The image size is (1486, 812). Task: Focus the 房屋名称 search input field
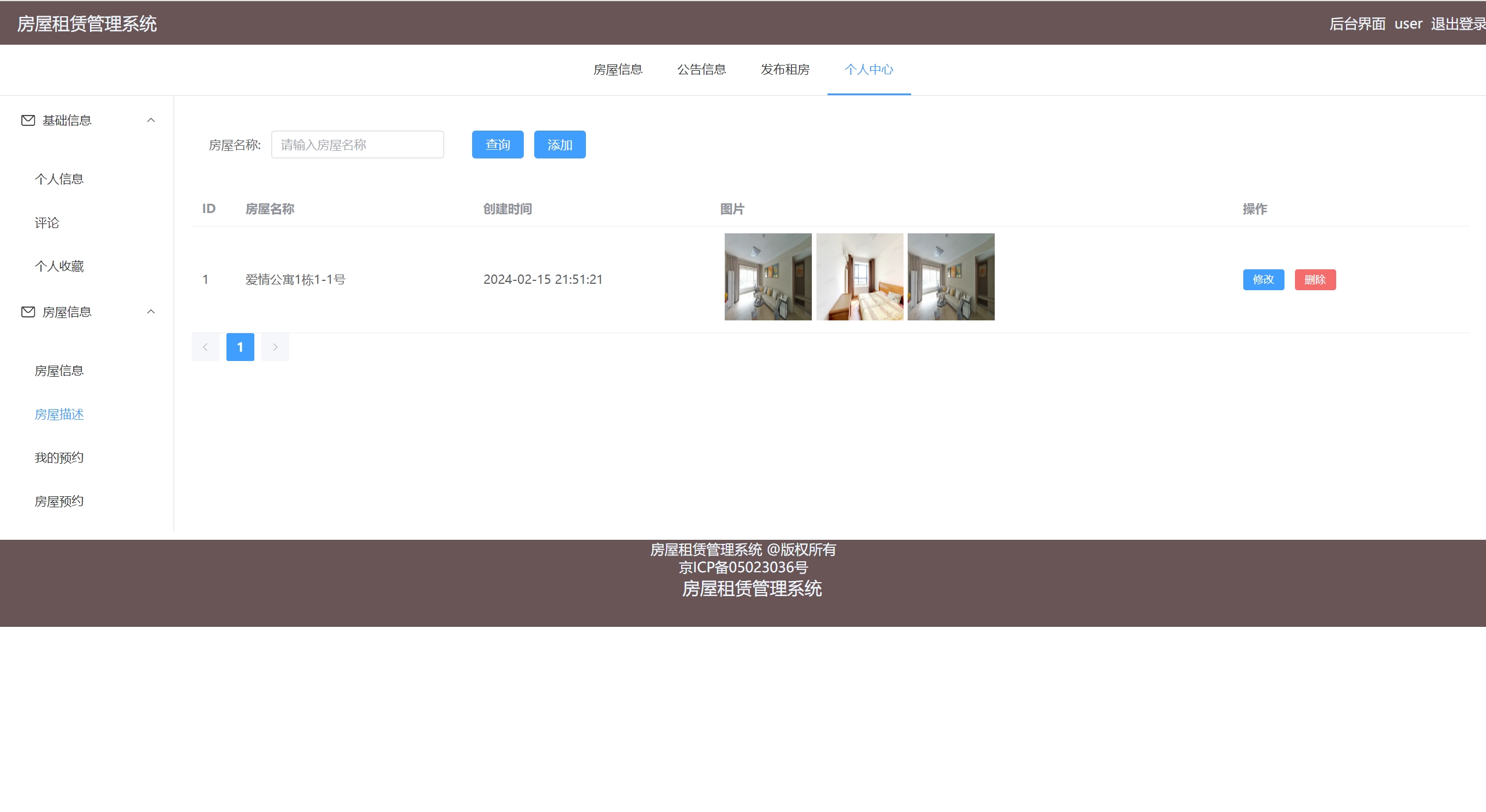tap(357, 145)
